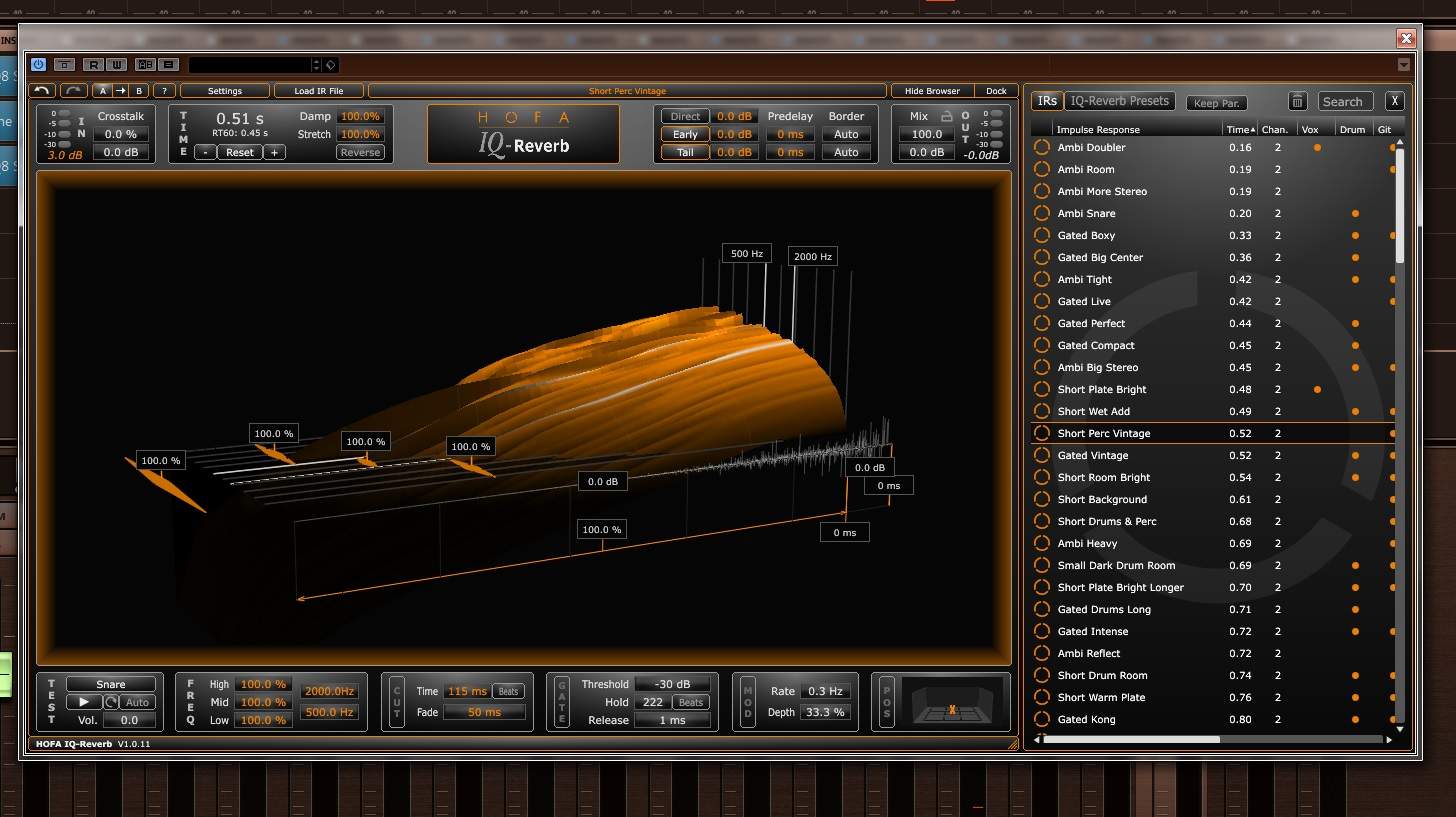Click the Load IR File button
Viewport: 1456px width, 817px height.
click(319, 91)
